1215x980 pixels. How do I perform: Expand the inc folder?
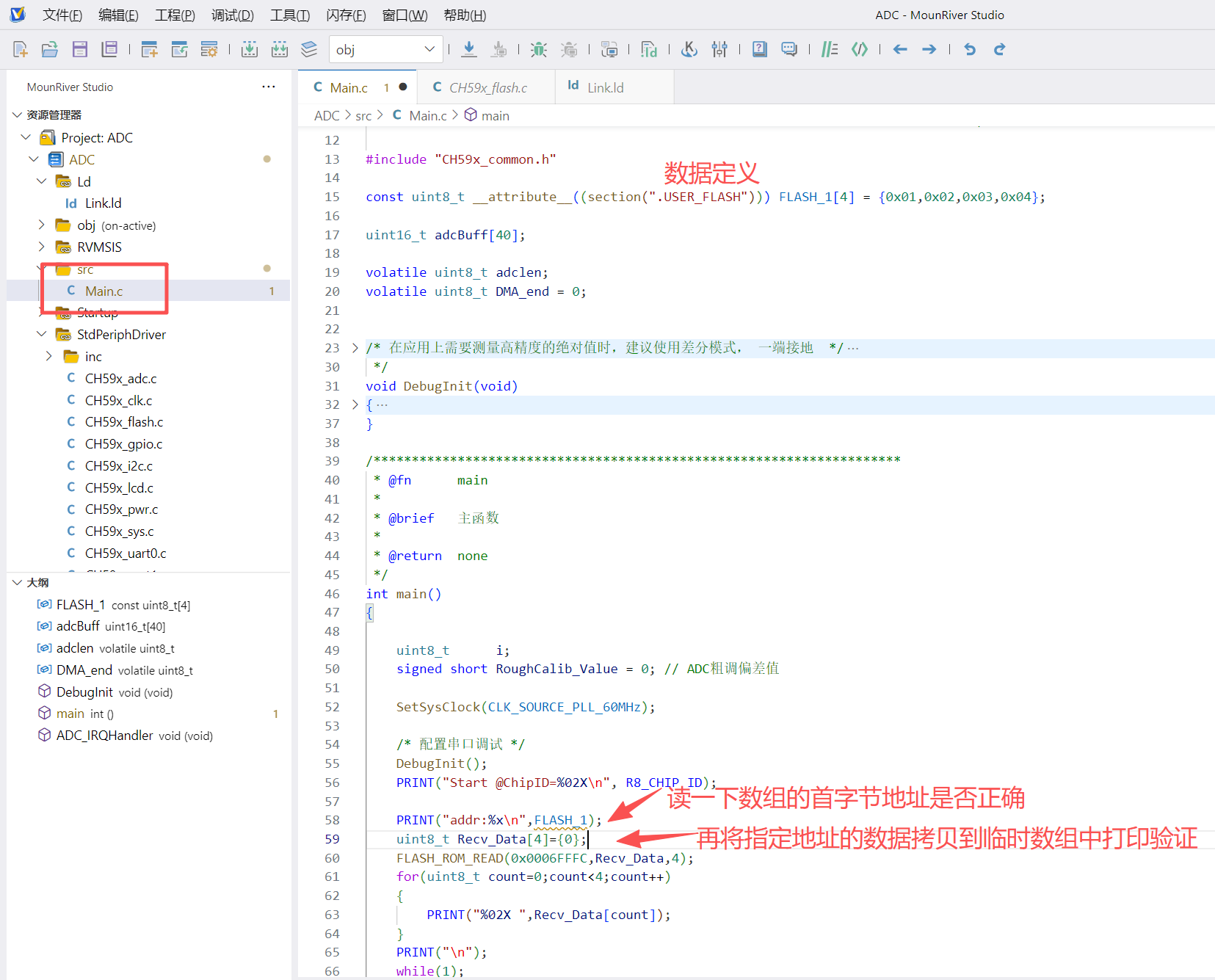[x=49, y=356]
